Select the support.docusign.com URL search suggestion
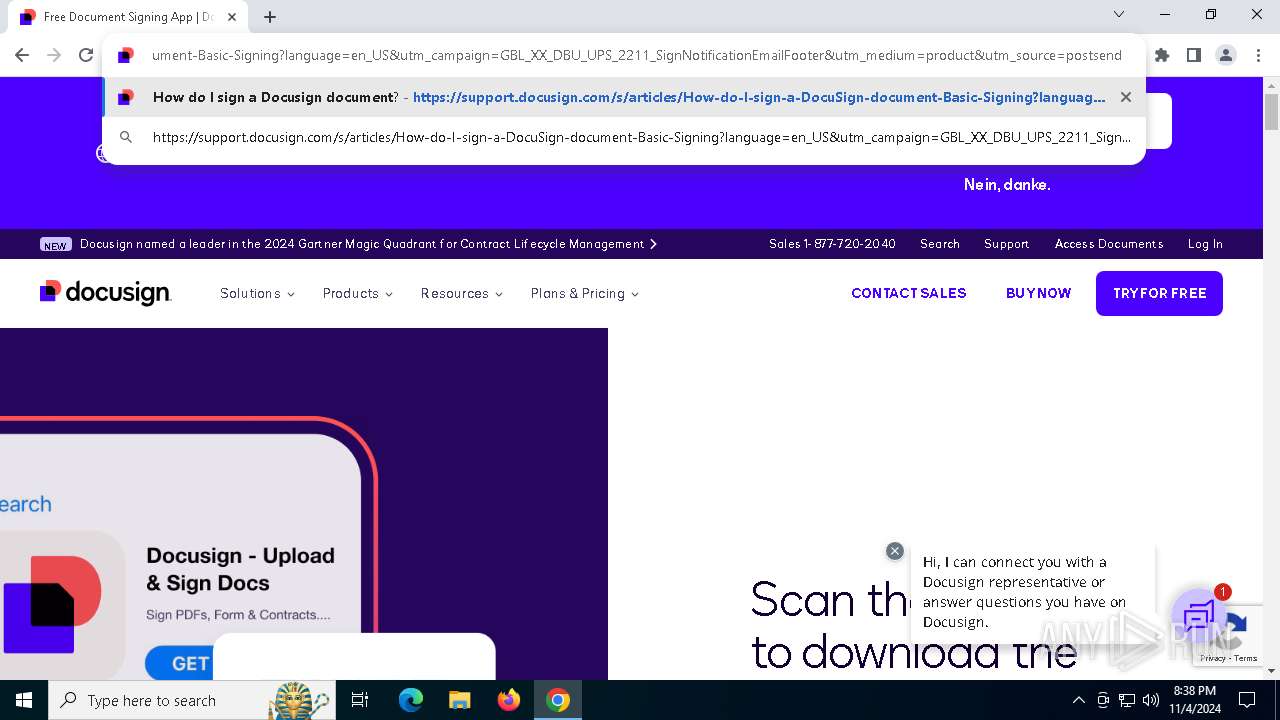The image size is (1280, 720). click(624, 137)
